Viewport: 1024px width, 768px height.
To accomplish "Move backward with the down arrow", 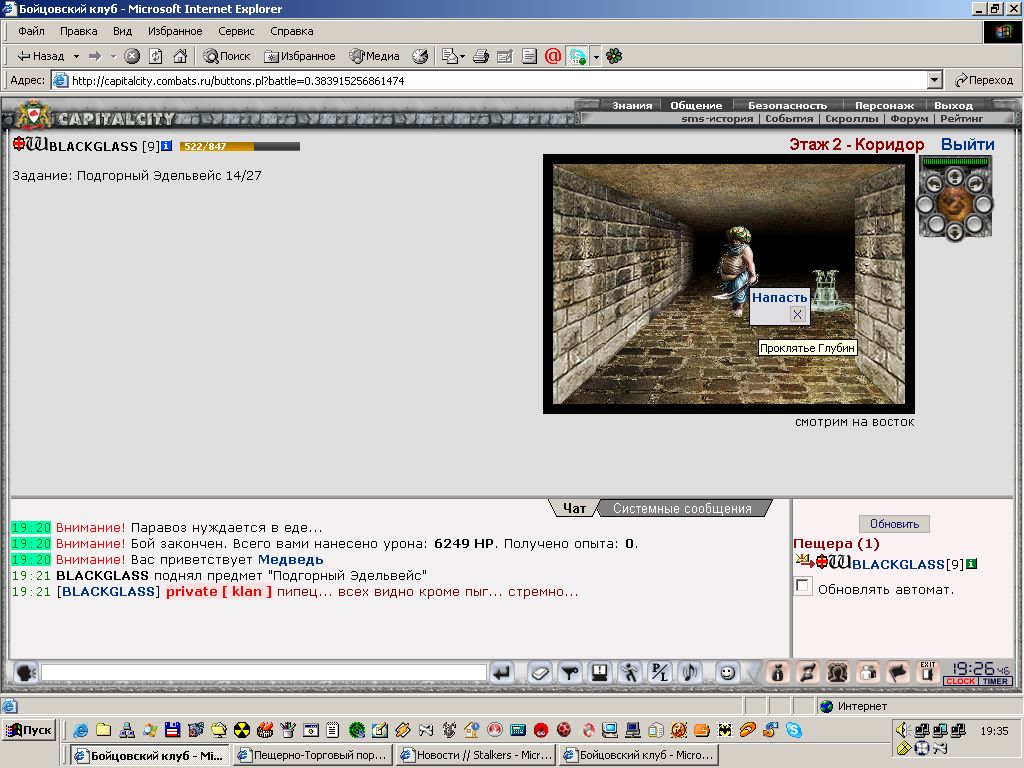I will coord(955,232).
